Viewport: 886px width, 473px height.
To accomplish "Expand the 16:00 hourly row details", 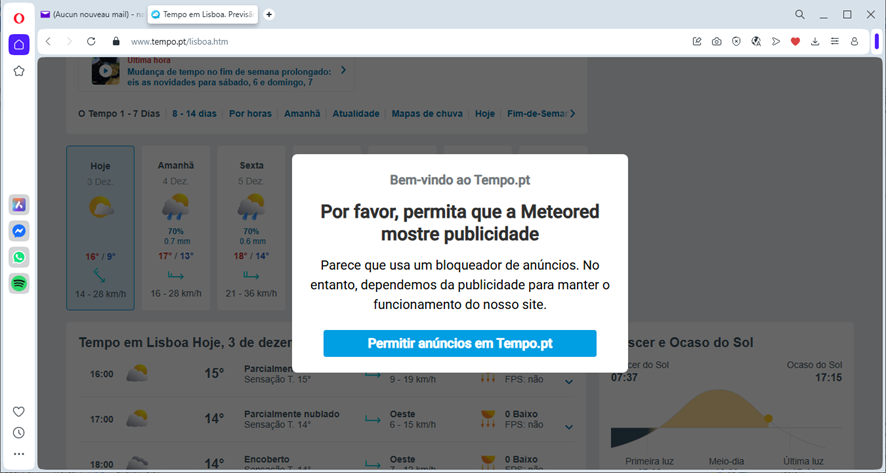I will [x=569, y=382].
